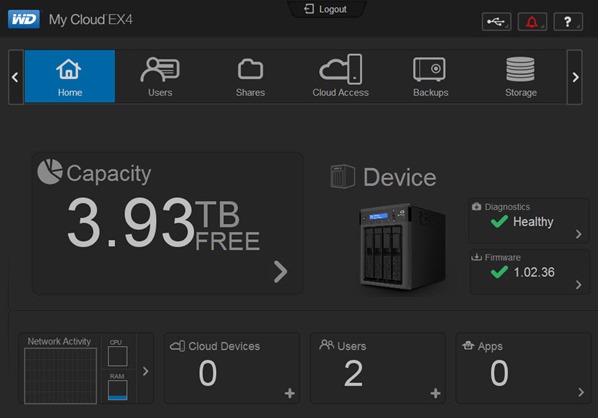Show previous navigation items with left arrow
Viewport: 598px width, 418px height.
click(15, 77)
